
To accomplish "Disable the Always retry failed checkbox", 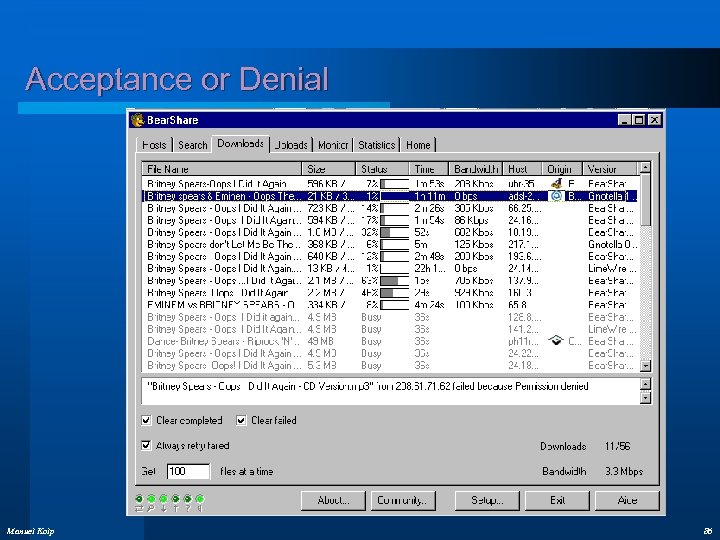I will pos(147,446).
